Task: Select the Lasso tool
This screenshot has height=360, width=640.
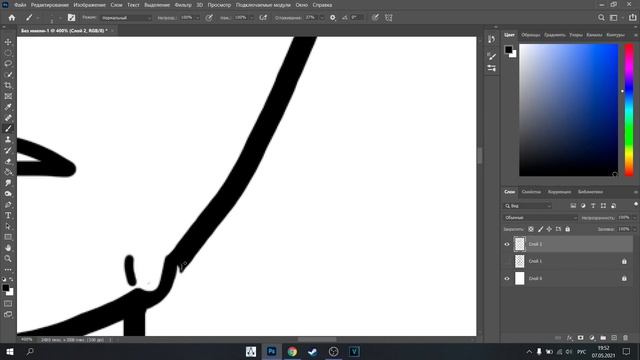Action: click(x=8, y=64)
